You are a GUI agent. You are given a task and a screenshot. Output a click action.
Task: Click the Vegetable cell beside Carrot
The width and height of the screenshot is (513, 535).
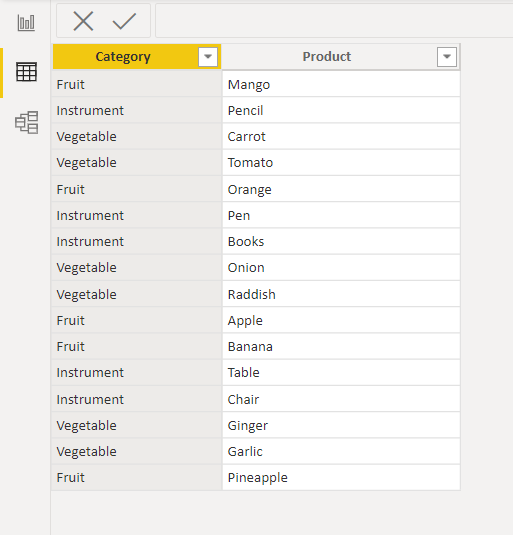point(136,136)
